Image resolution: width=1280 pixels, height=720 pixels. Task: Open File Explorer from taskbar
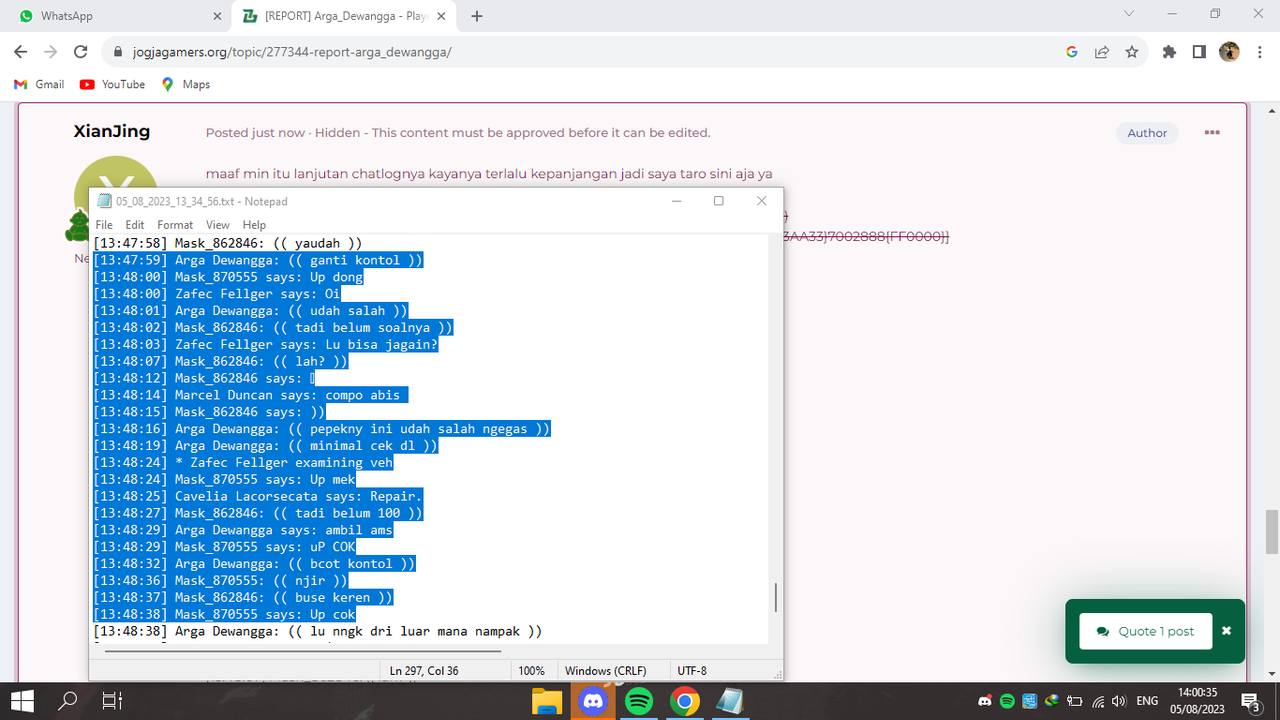coord(546,701)
